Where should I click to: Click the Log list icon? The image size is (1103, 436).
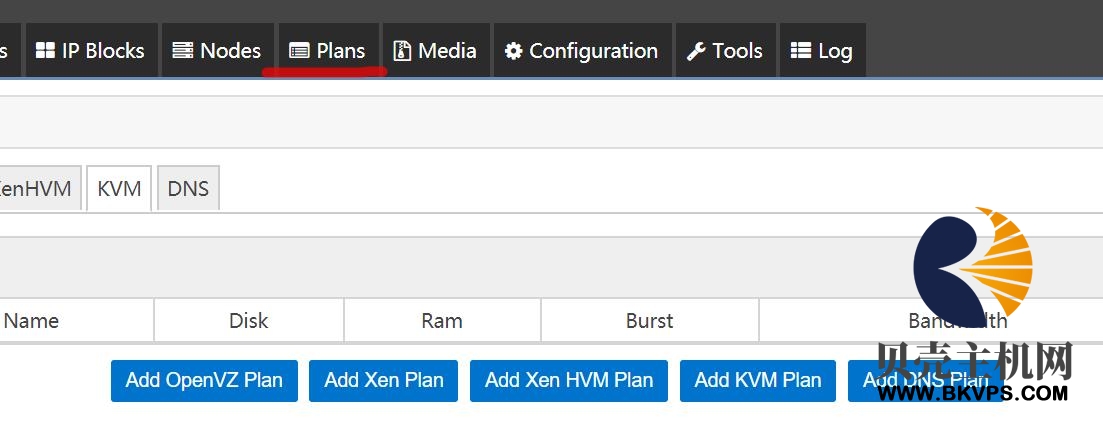click(801, 51)
